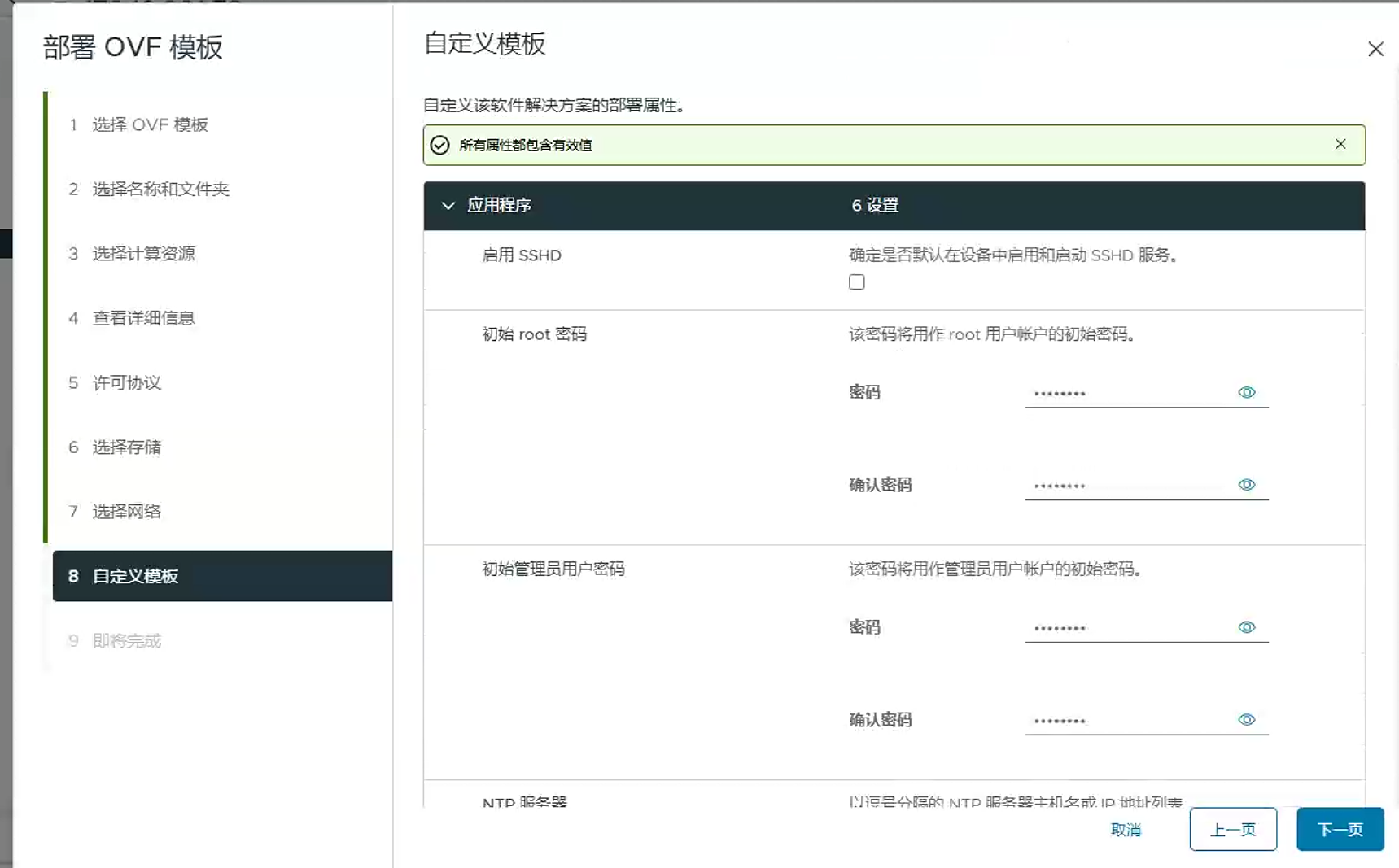This screenshot has height=868, width=1399.
Task: Return to step 5 许可协议
Action: point(126,383)
